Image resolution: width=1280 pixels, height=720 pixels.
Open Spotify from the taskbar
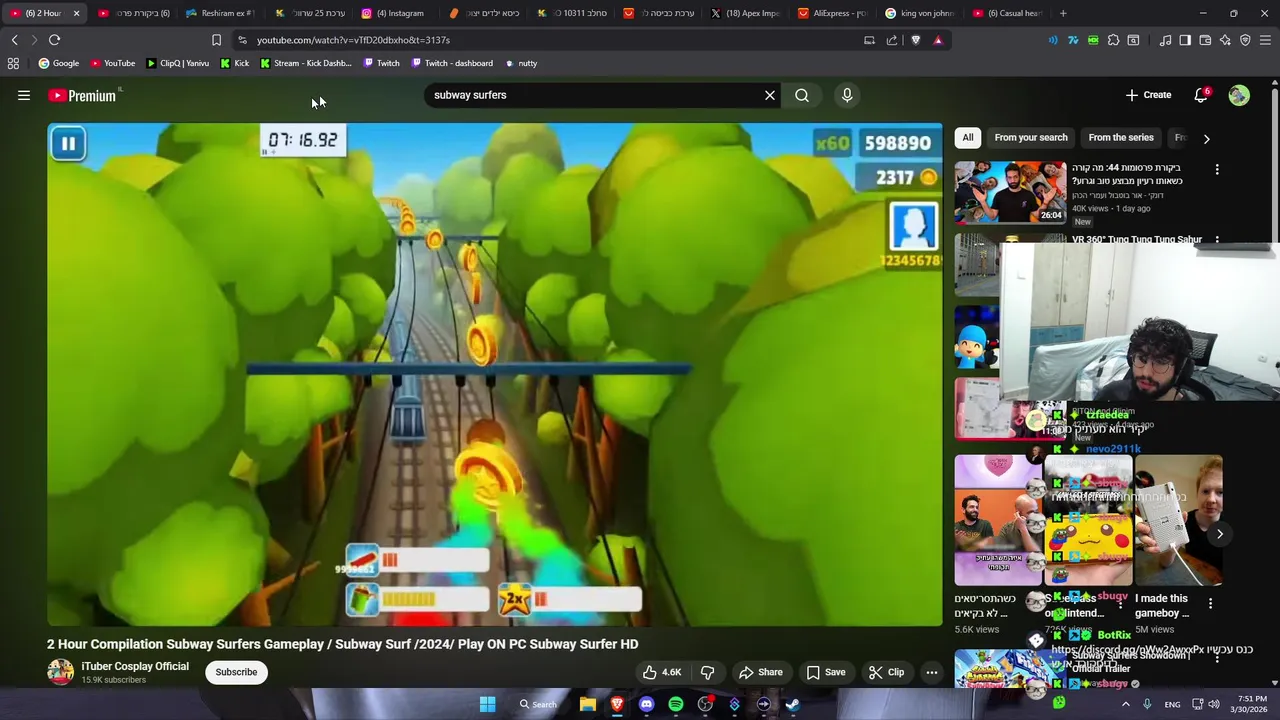pos(676,704)
